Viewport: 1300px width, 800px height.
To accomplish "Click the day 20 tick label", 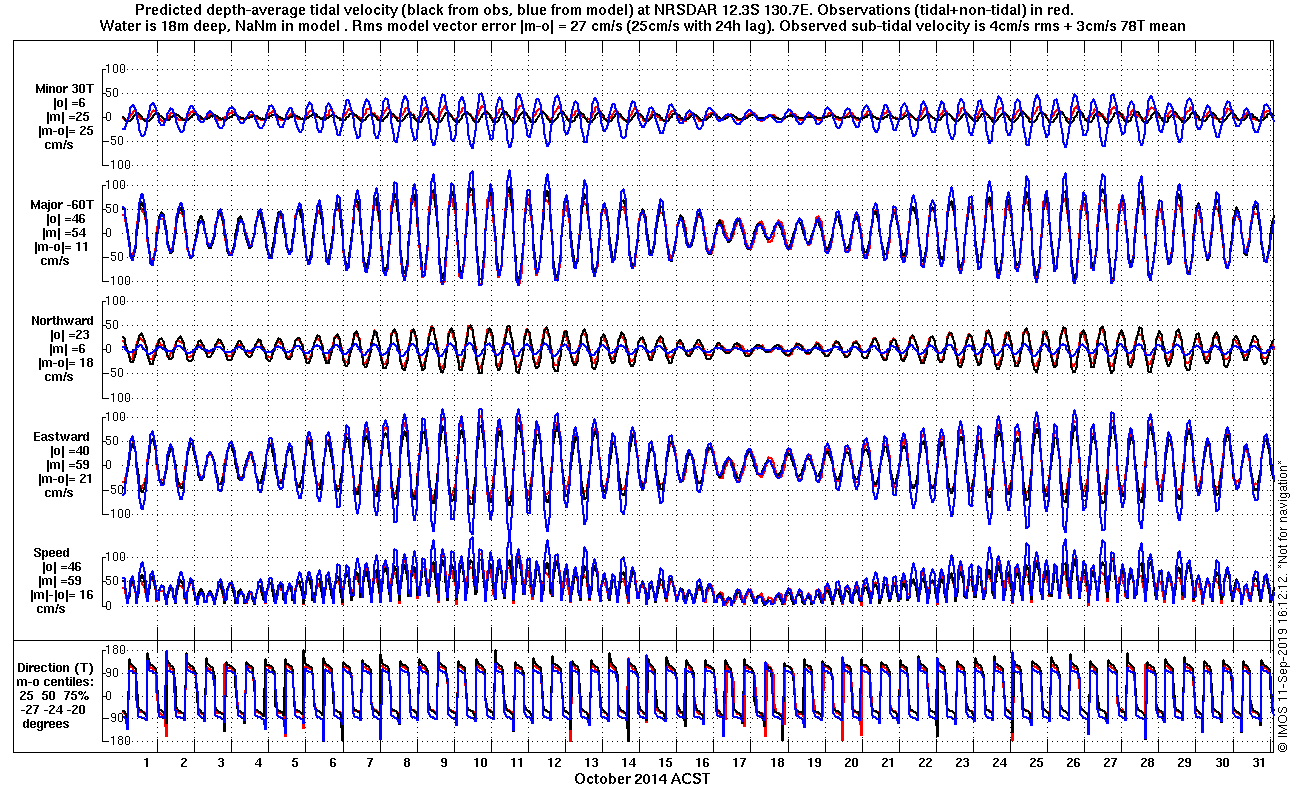I will pos(851,763).
